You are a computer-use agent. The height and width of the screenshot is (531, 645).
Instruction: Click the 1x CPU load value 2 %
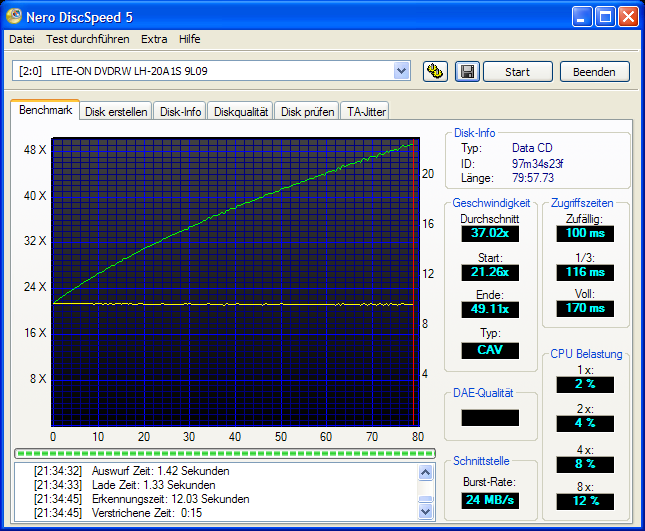[x=585, y=385]
